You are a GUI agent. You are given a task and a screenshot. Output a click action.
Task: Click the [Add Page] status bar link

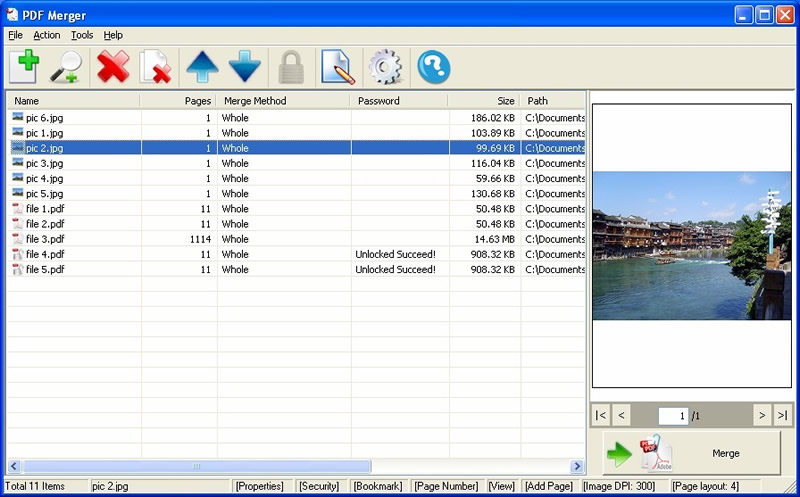pos(549,486)
